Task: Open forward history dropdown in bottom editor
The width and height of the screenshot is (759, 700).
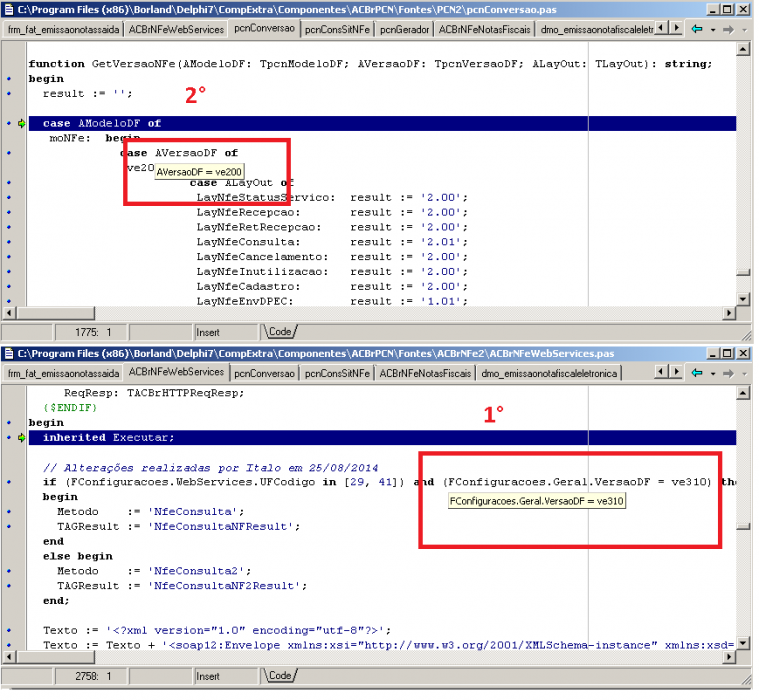Action: click(744, 374)
